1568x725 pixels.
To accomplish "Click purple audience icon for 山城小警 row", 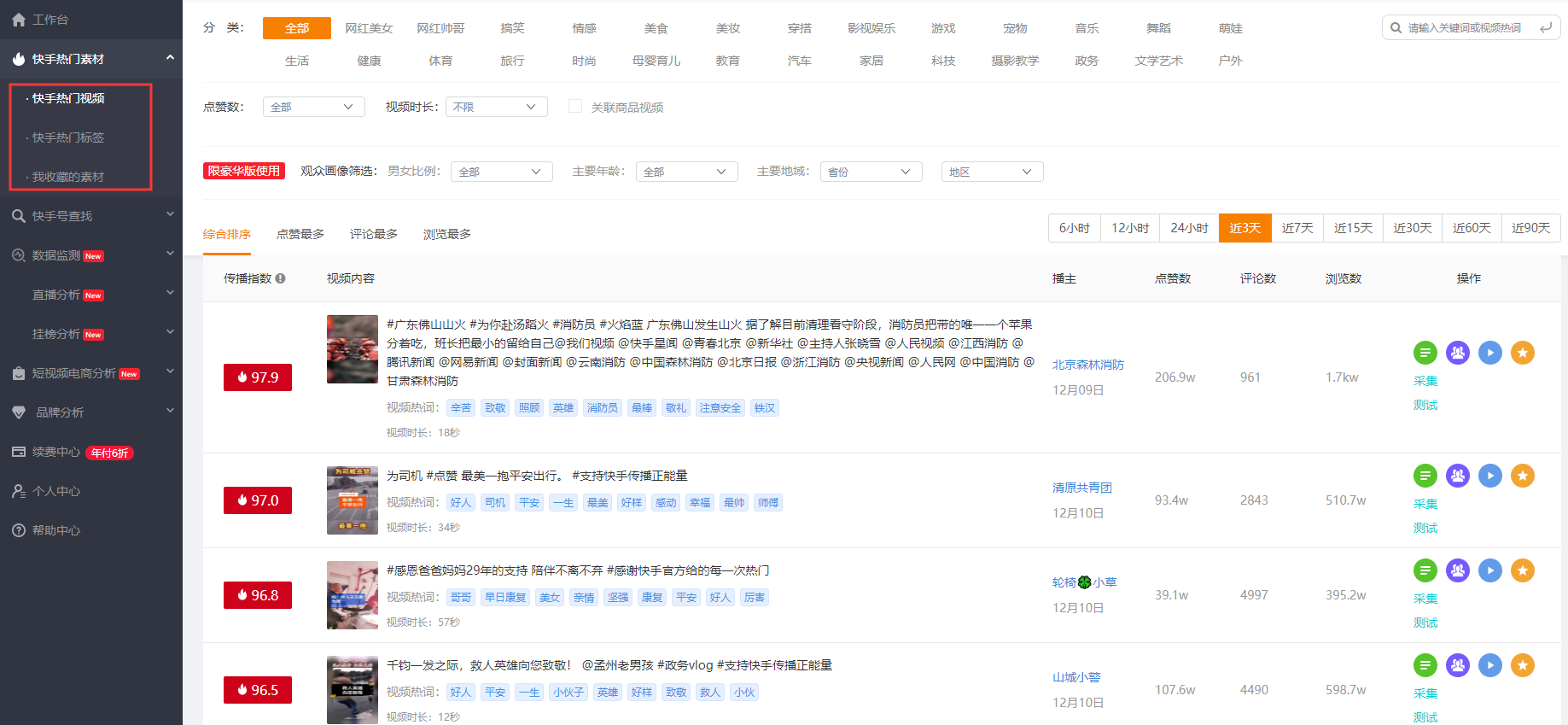I will (x=1457, y=665).
